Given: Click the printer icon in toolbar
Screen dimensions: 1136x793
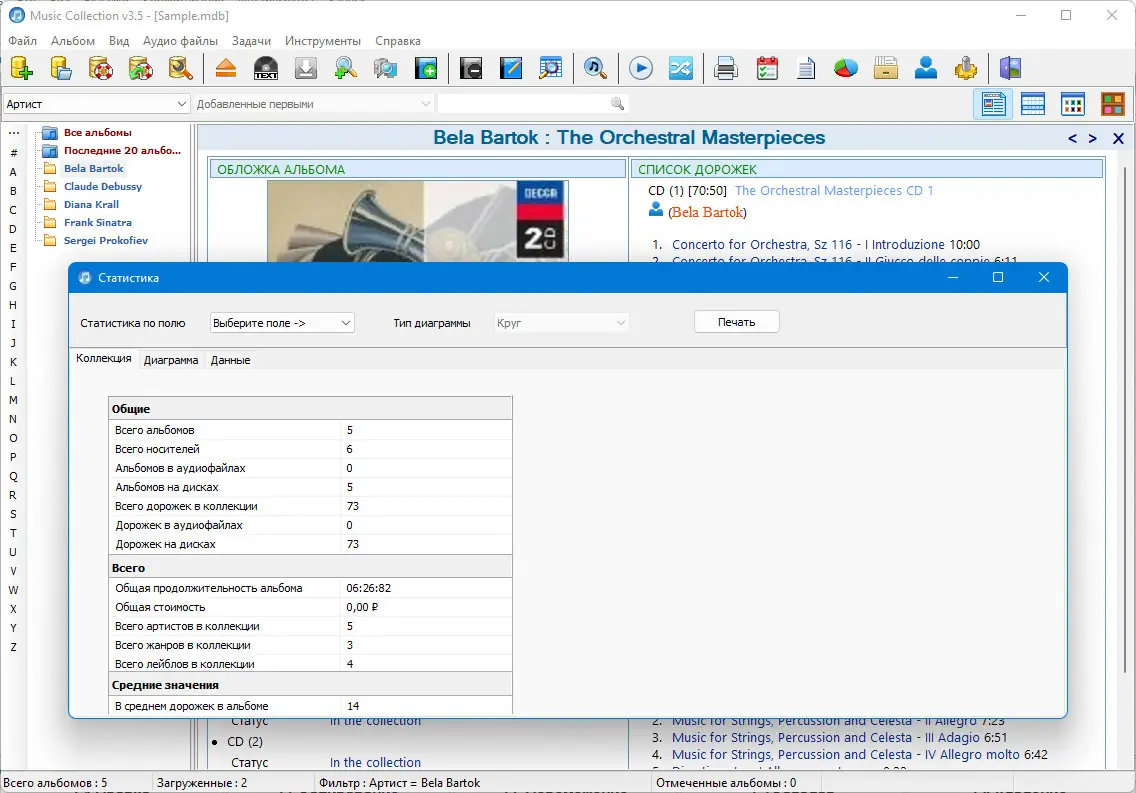Looking at the screenshot, I should click(727, 68).
